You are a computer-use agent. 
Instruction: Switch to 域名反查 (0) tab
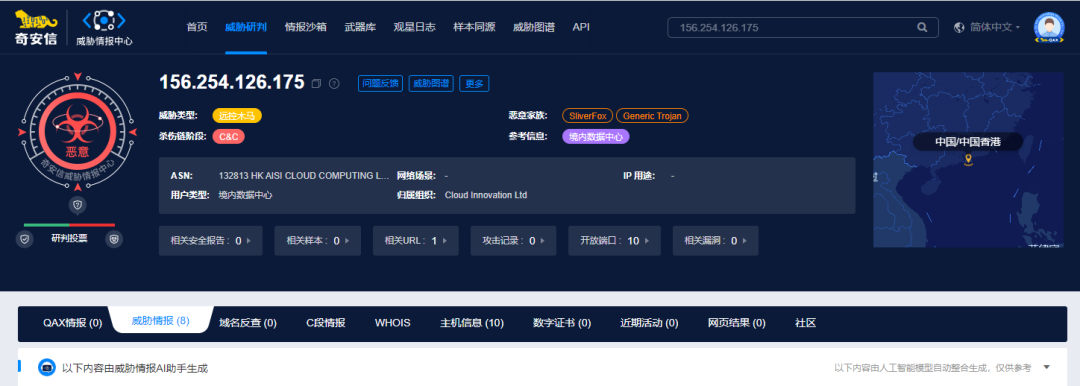coord(248,323)
